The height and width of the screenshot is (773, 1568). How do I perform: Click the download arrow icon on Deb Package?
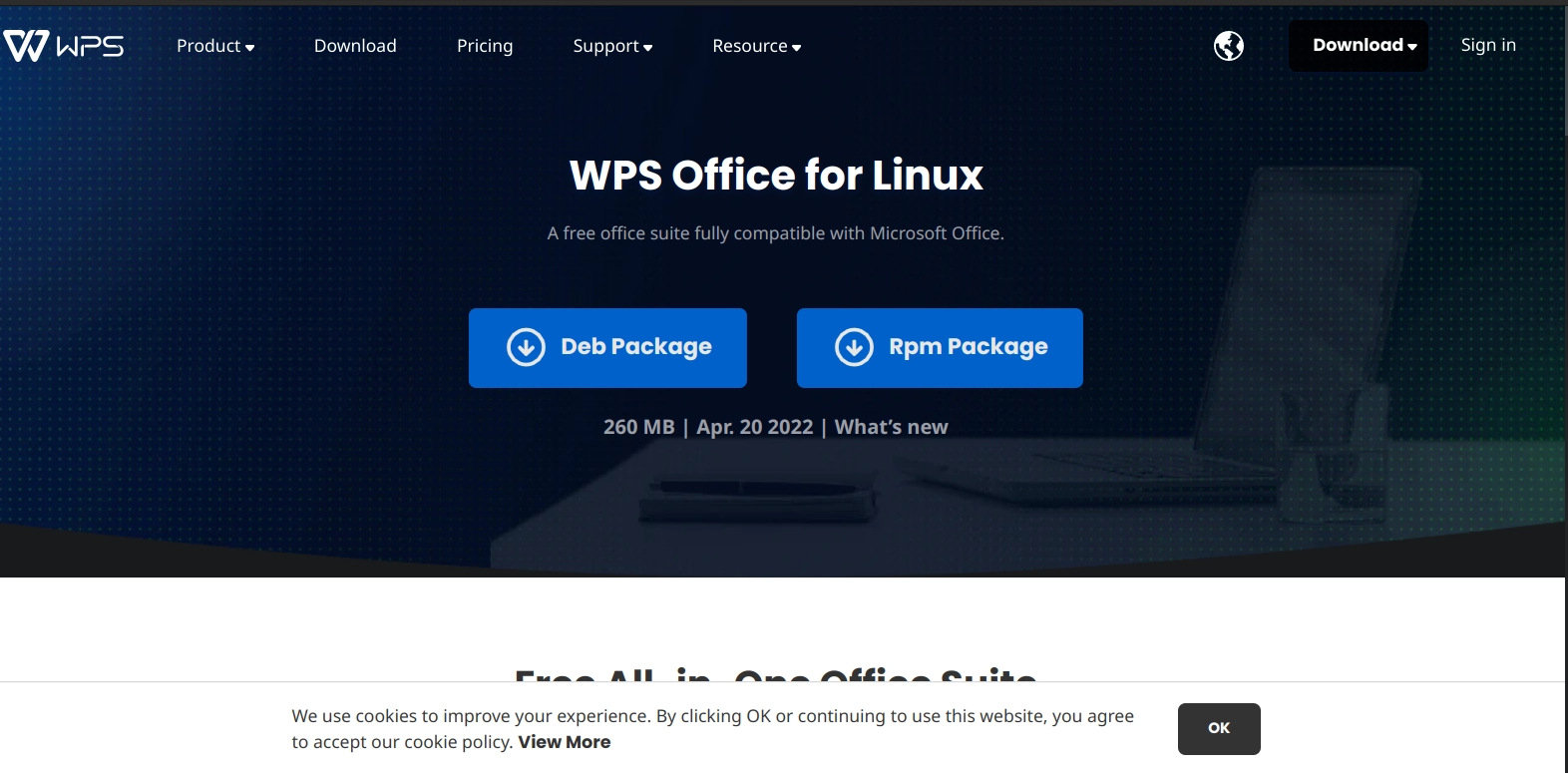(x=526, y=347)
